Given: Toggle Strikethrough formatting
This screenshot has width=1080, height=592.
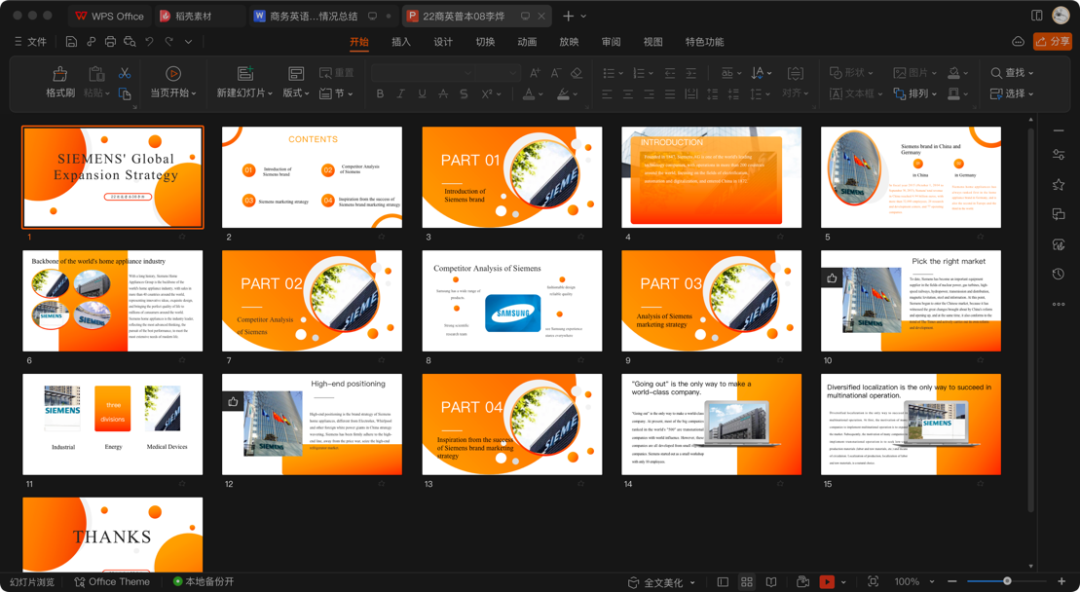Looking at the screenshot, I should tap(443, 94).
